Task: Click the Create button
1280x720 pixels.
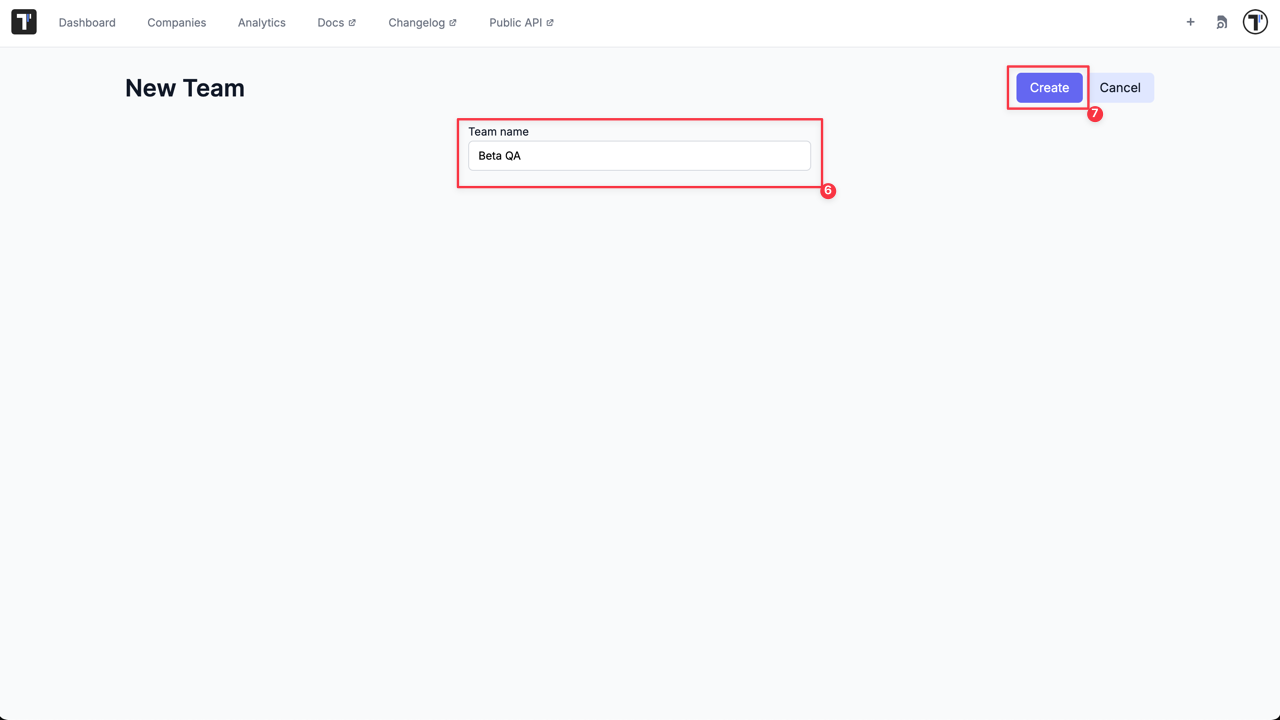Action: pos(1048,87)
